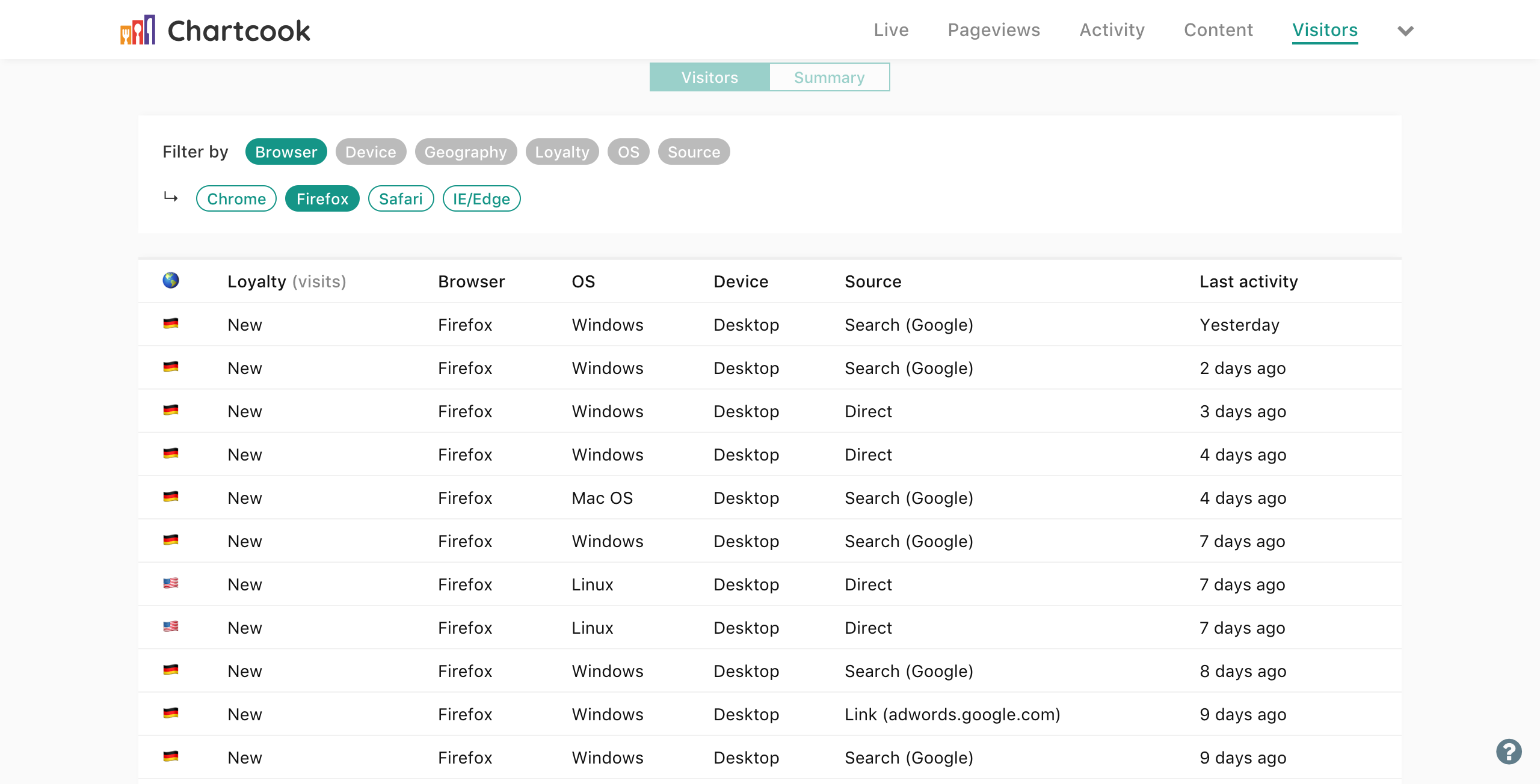Click the arrow icon beside Chrome filter

[171, 197]
